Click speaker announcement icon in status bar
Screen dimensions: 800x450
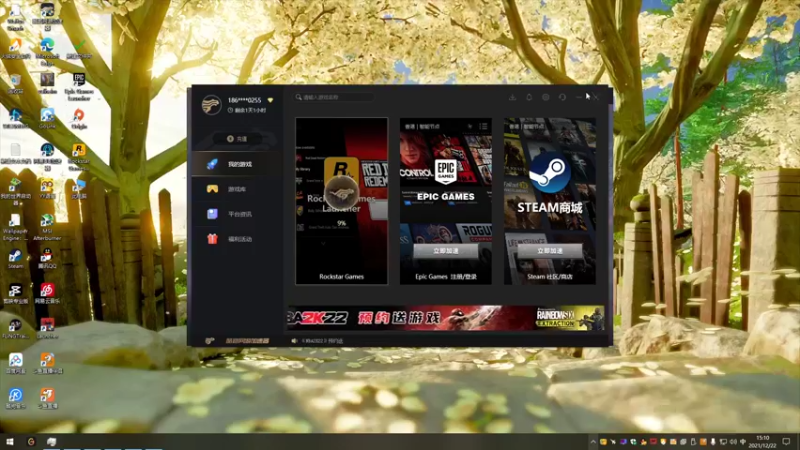(x=294, y=340)
